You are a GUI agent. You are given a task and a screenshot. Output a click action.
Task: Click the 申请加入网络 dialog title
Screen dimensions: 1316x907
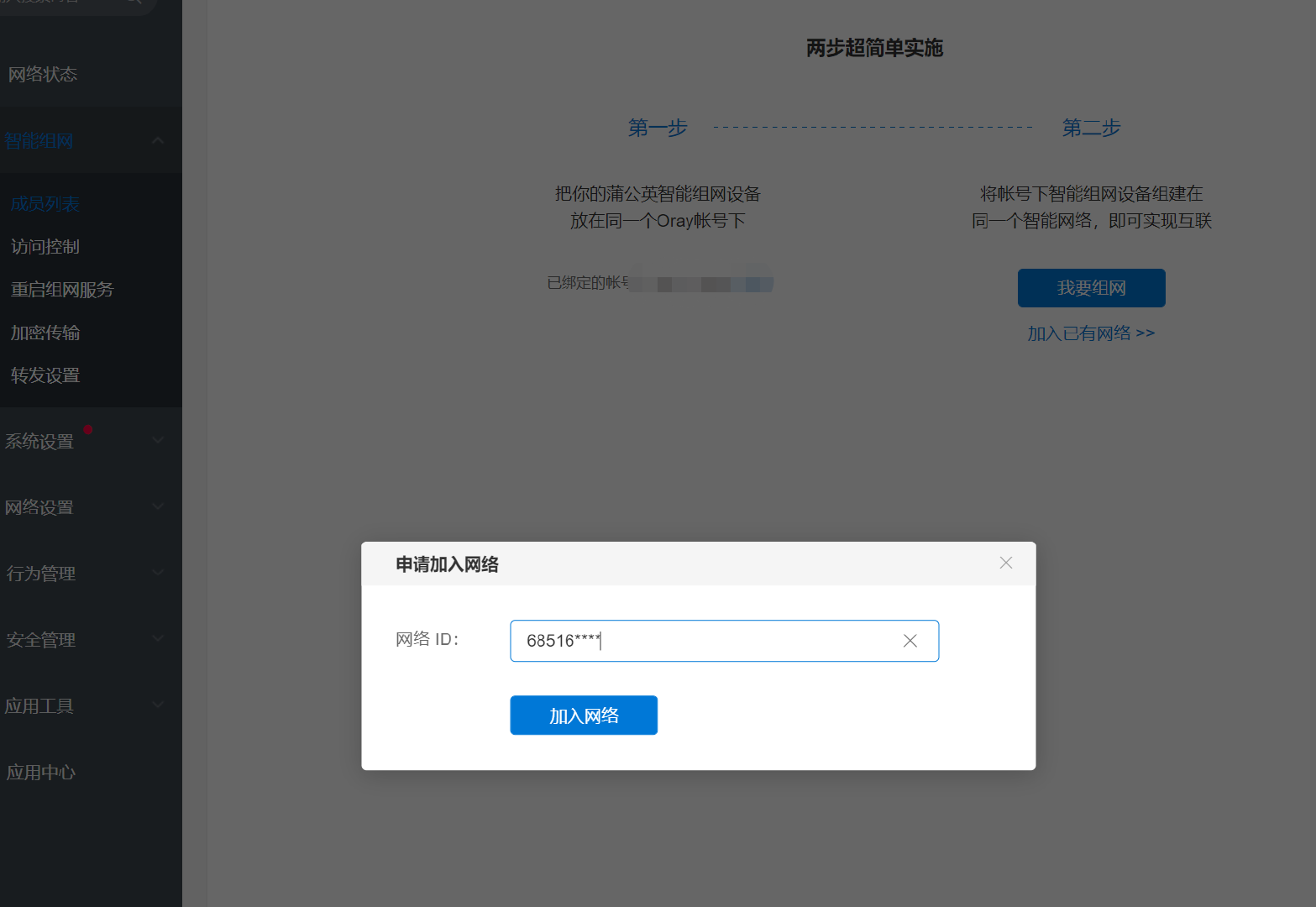tap(447, 564)
